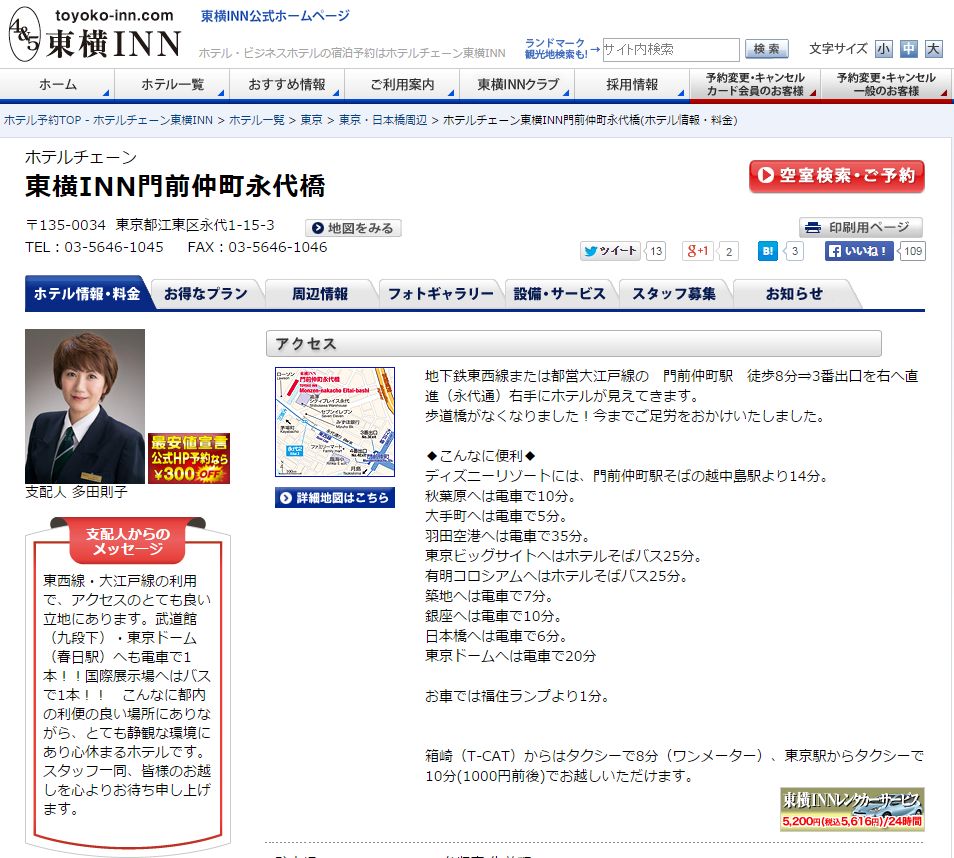This screenshot has height=858, width=954.
Task: Switch to the お得なプラン tab
Action: (x=206, y=294)
